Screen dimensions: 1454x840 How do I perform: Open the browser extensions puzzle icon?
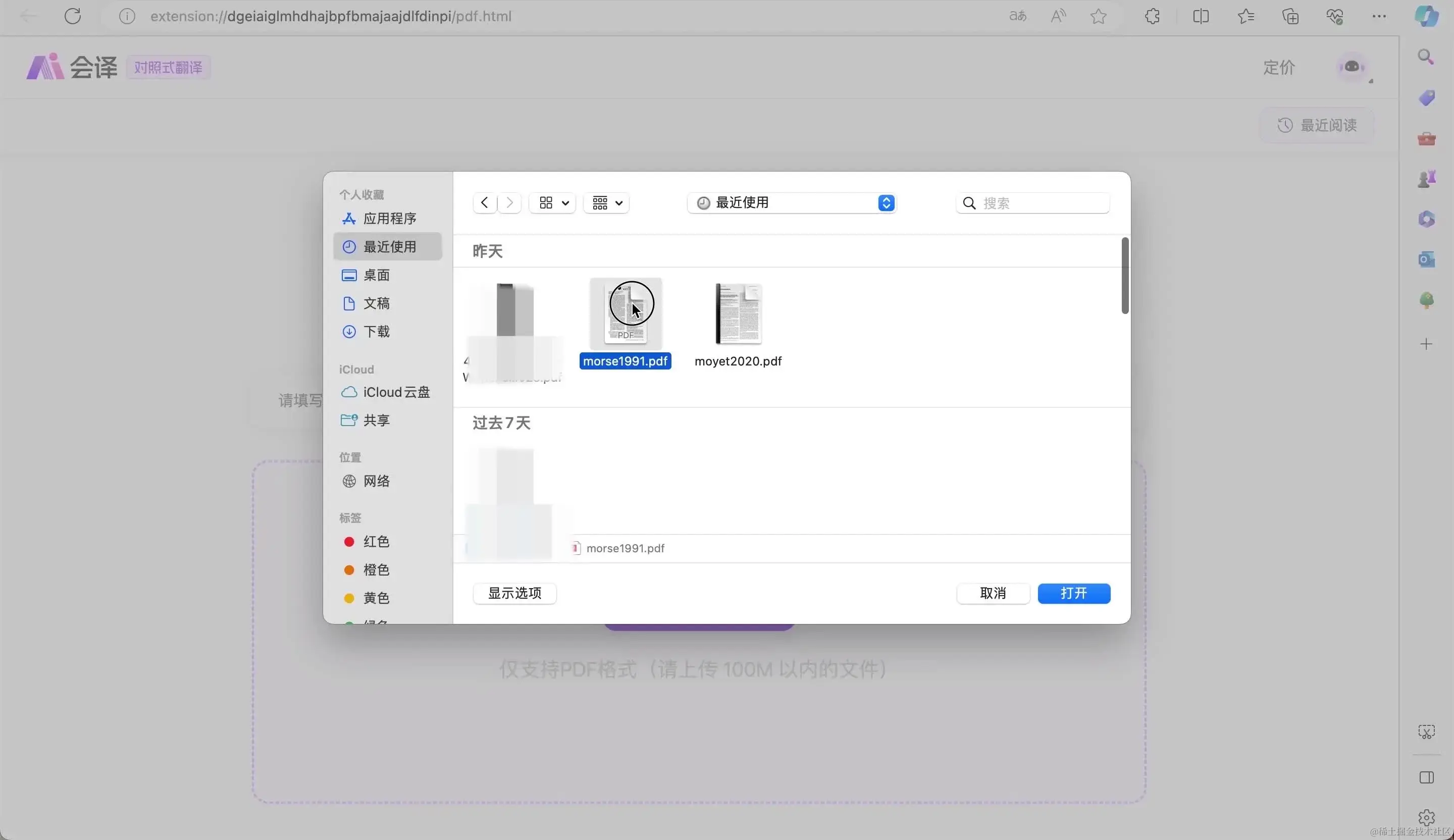[x=1152, y=16]
